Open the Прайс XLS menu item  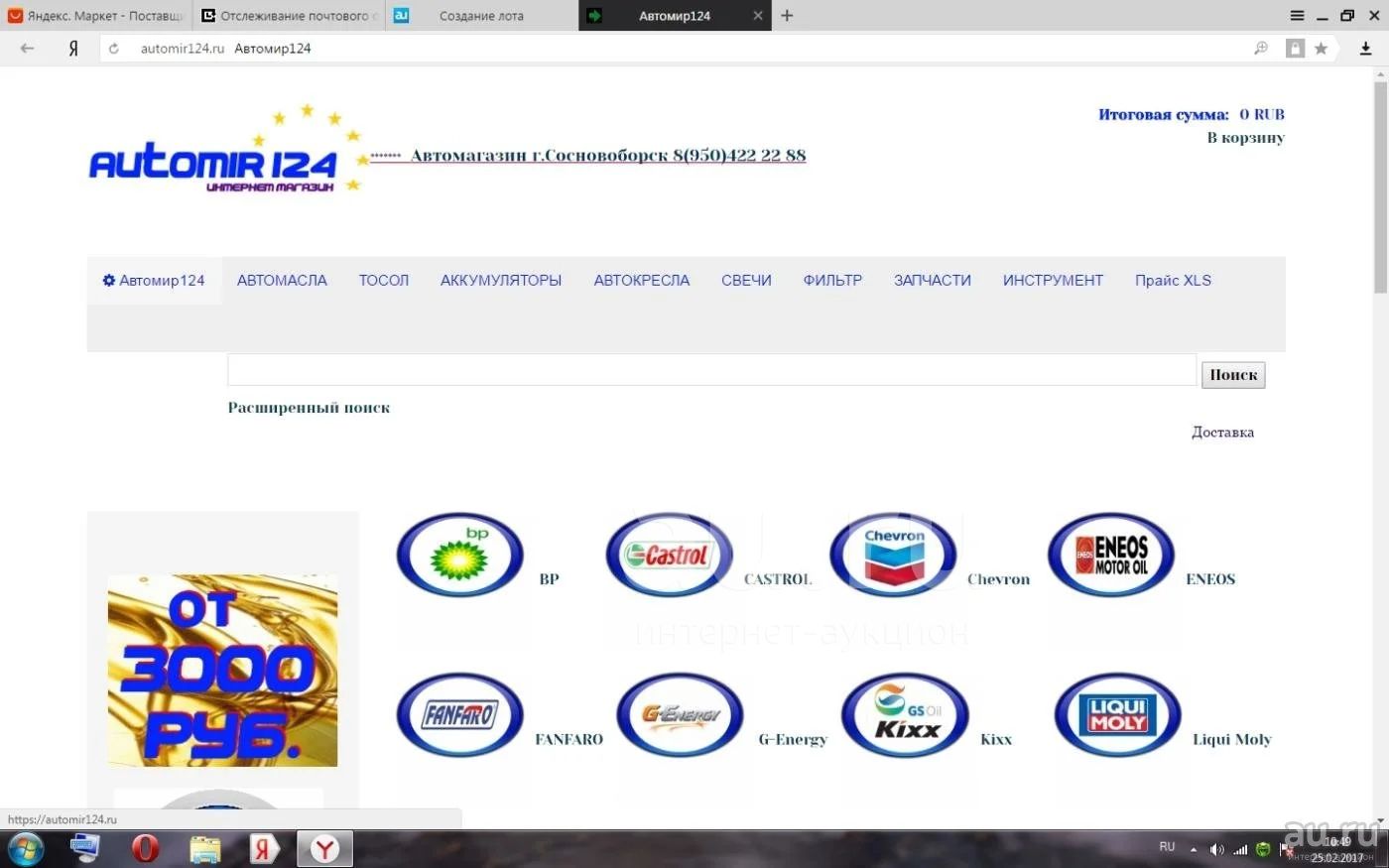(x=1173, y=280)
